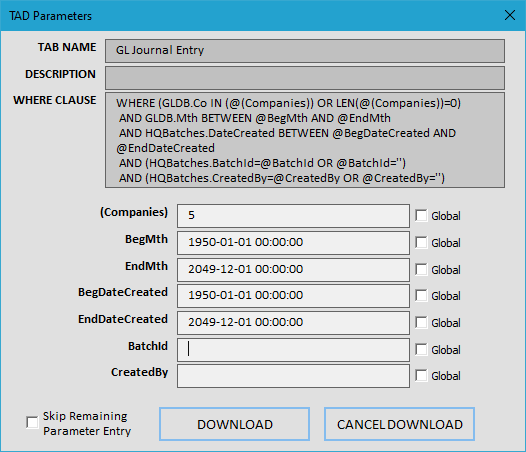Click the CreatedBy label text

(x=140, y=372)
